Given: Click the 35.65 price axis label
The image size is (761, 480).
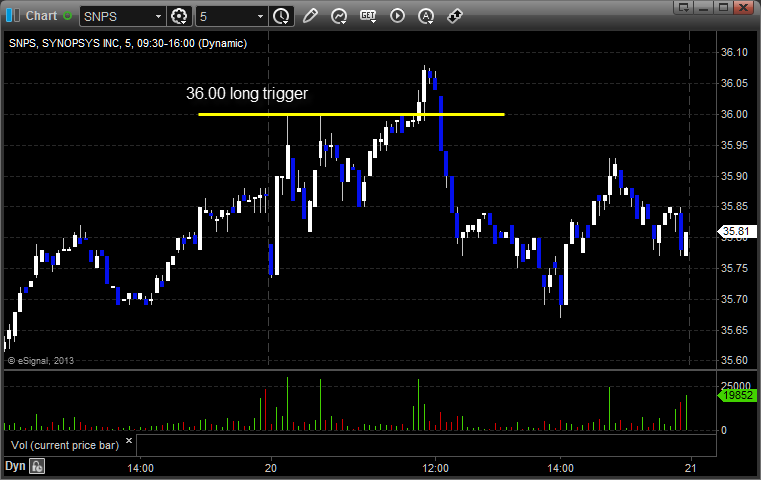Looking at the screenshot, I should click(734, 330).
